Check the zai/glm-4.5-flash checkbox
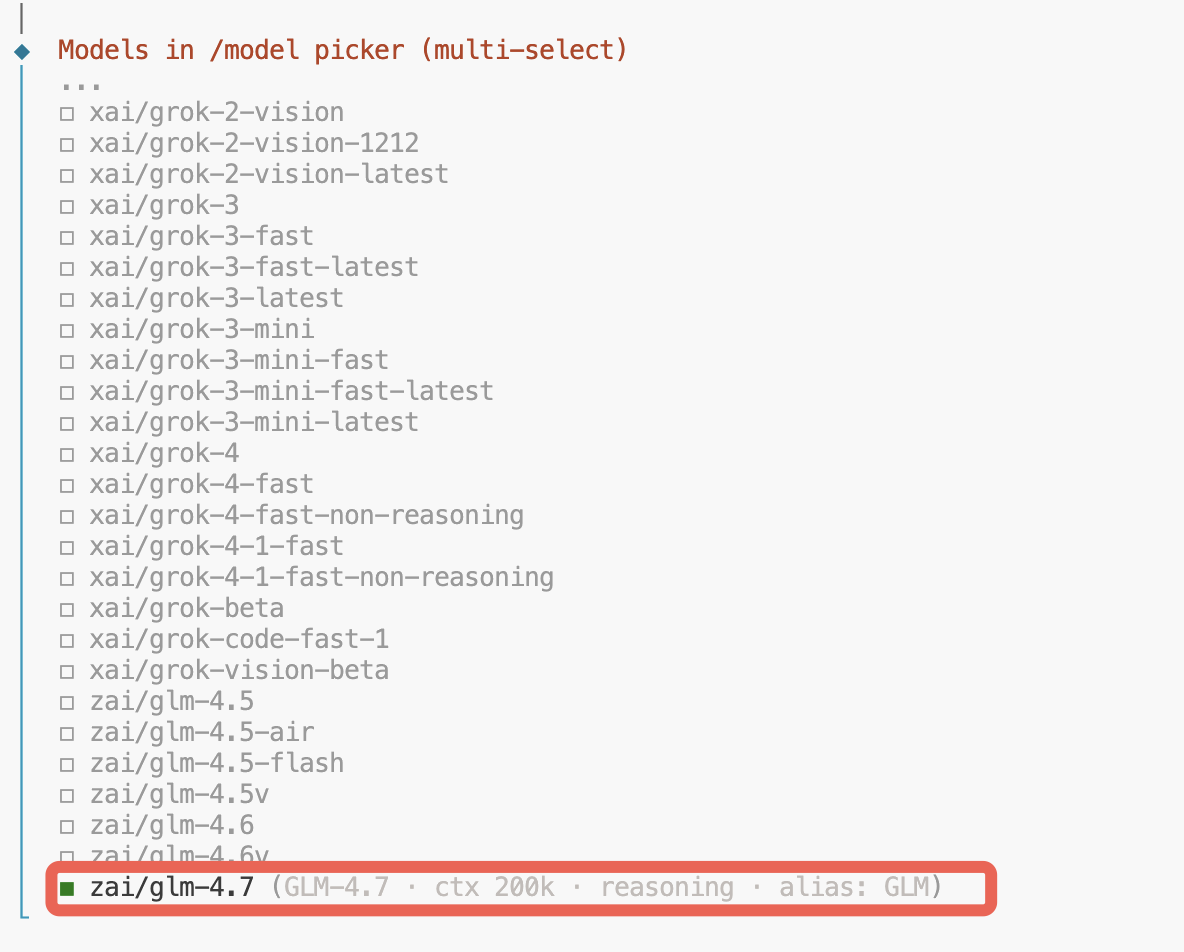1184x952 pixels. (x=67, y=764)
